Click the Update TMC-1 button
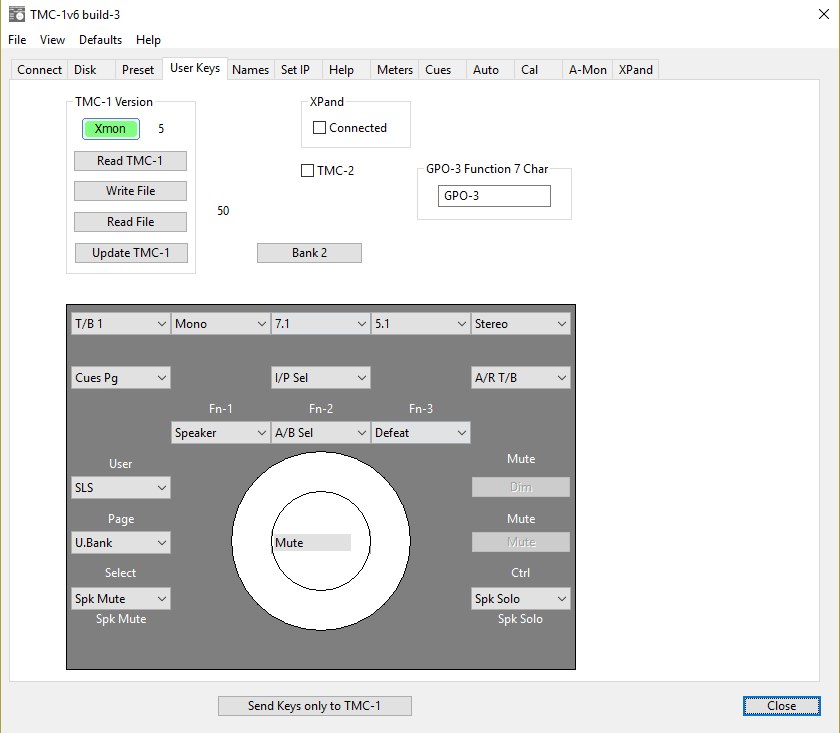Viewport: 840px width, 733px height. pyautogui.click(x=130, y=252)
